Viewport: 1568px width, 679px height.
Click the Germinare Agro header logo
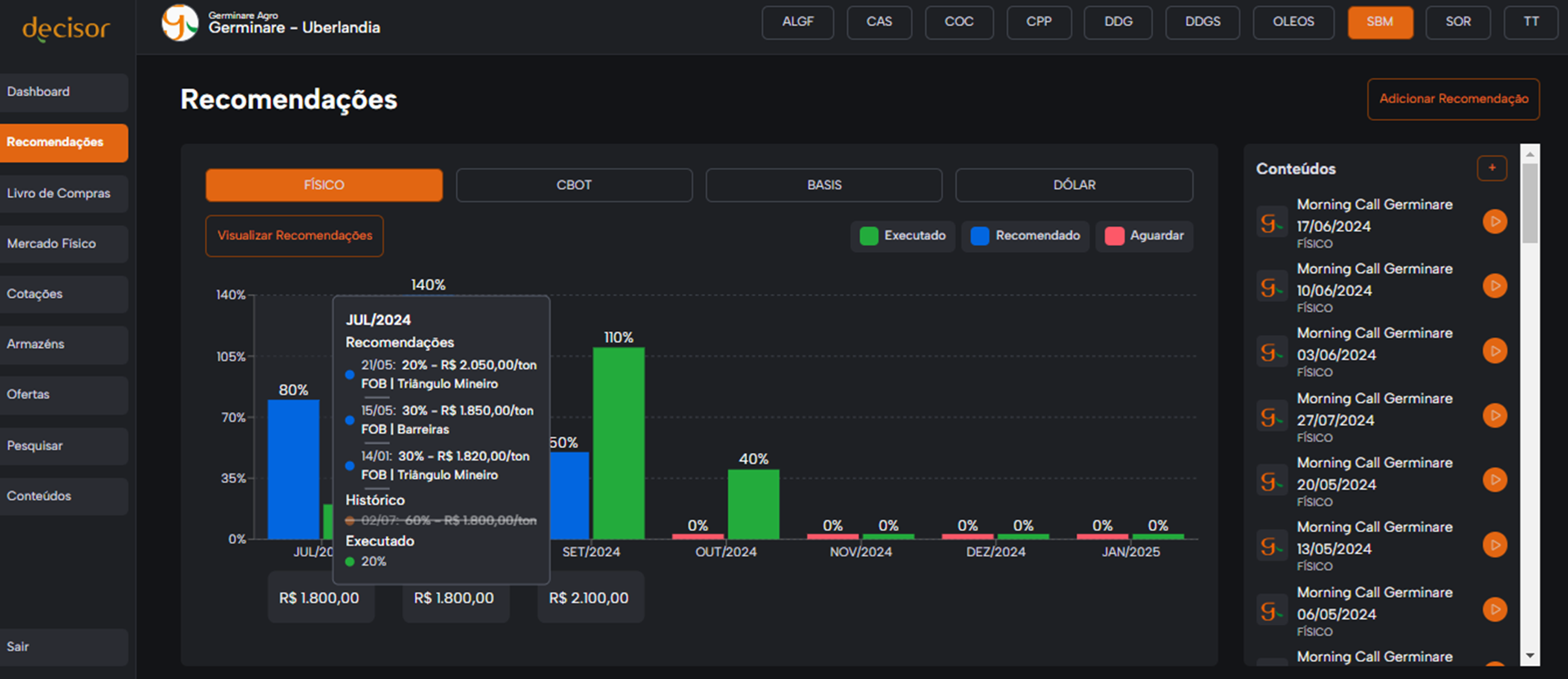(x=180, y=23)
